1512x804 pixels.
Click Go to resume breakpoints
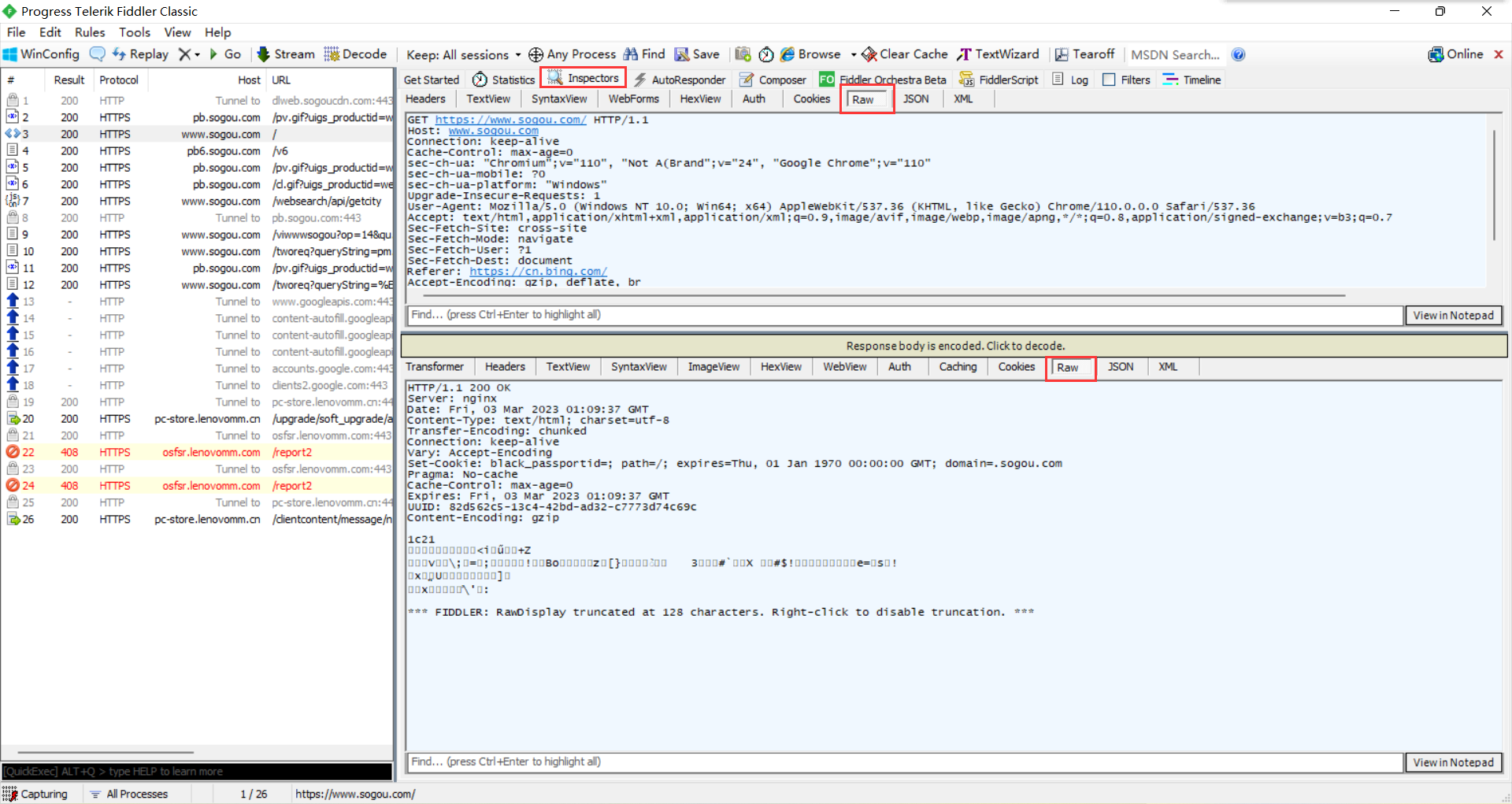225,54
